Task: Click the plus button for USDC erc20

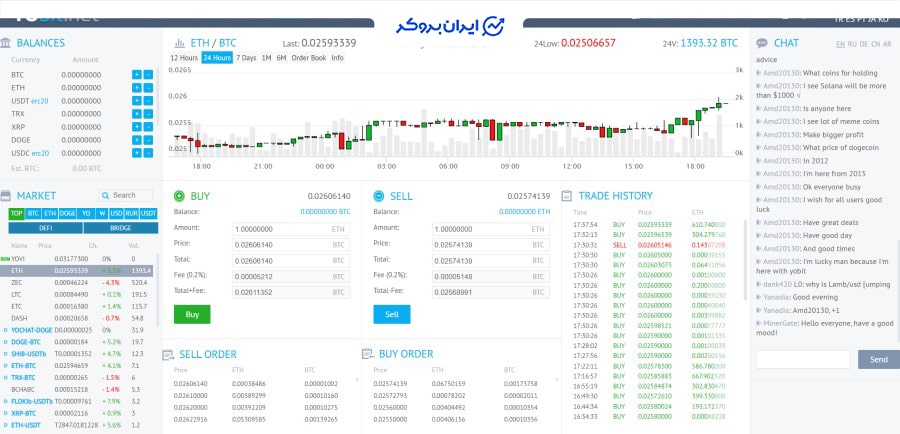Action: (x=137, y=153)
